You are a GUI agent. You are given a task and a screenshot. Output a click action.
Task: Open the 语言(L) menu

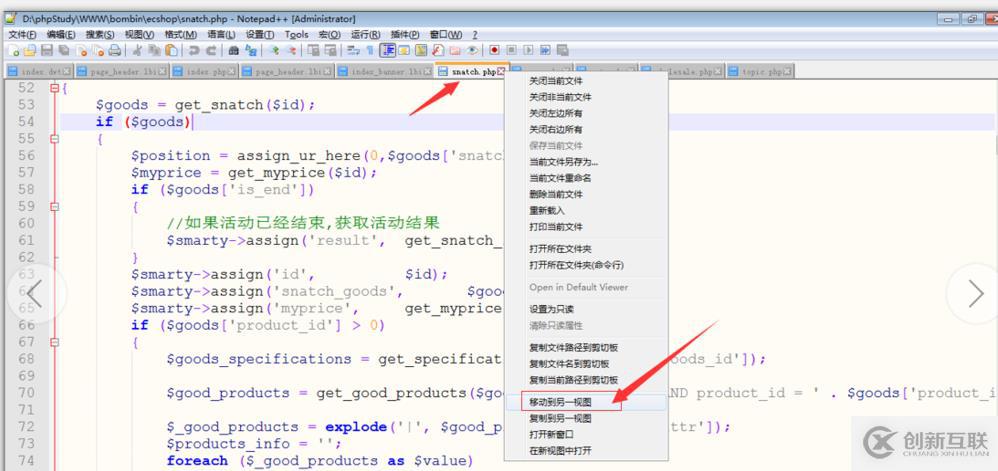pos(221,34)
